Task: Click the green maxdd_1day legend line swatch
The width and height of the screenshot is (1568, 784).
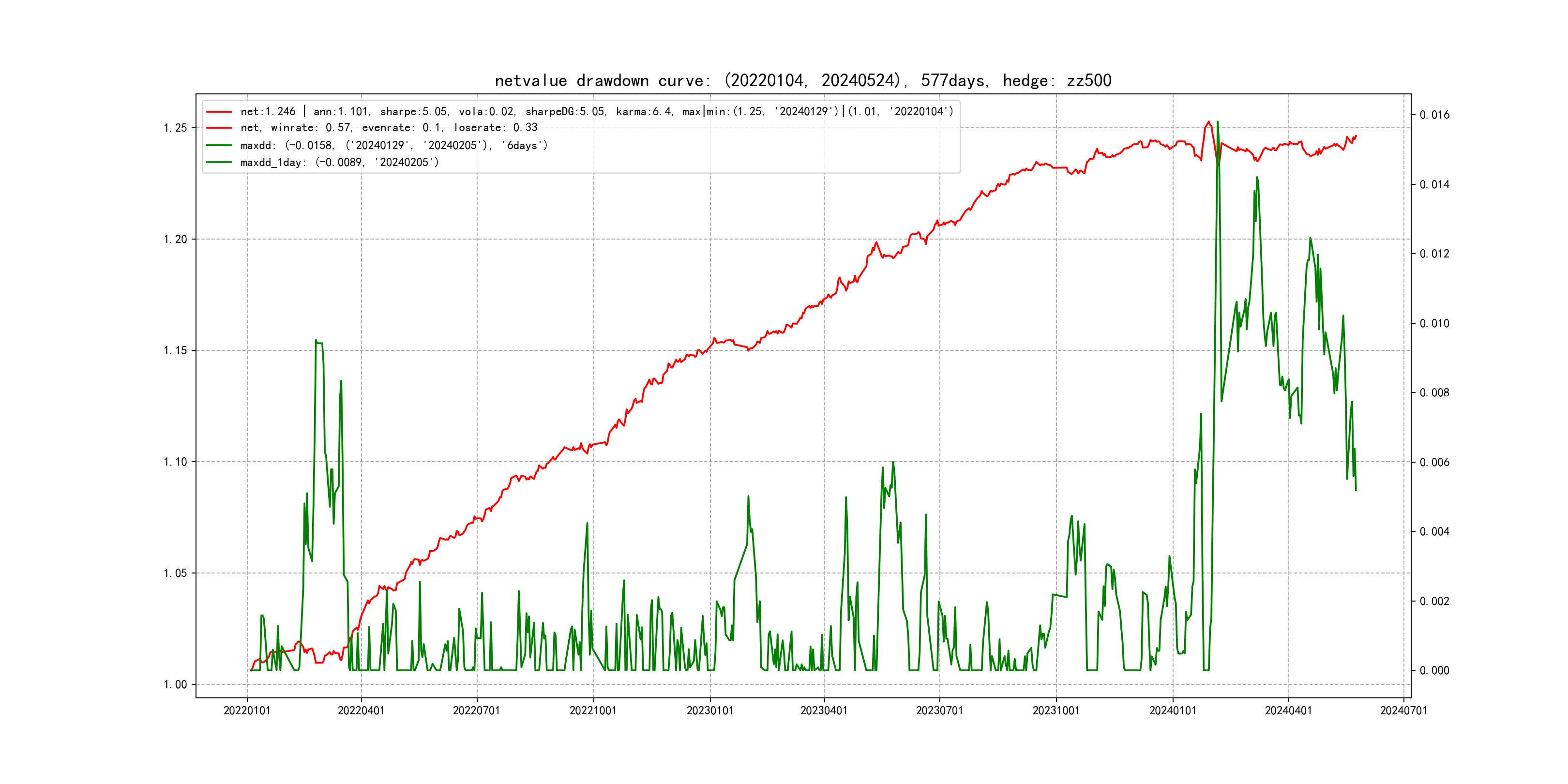Action: (219, 163)
